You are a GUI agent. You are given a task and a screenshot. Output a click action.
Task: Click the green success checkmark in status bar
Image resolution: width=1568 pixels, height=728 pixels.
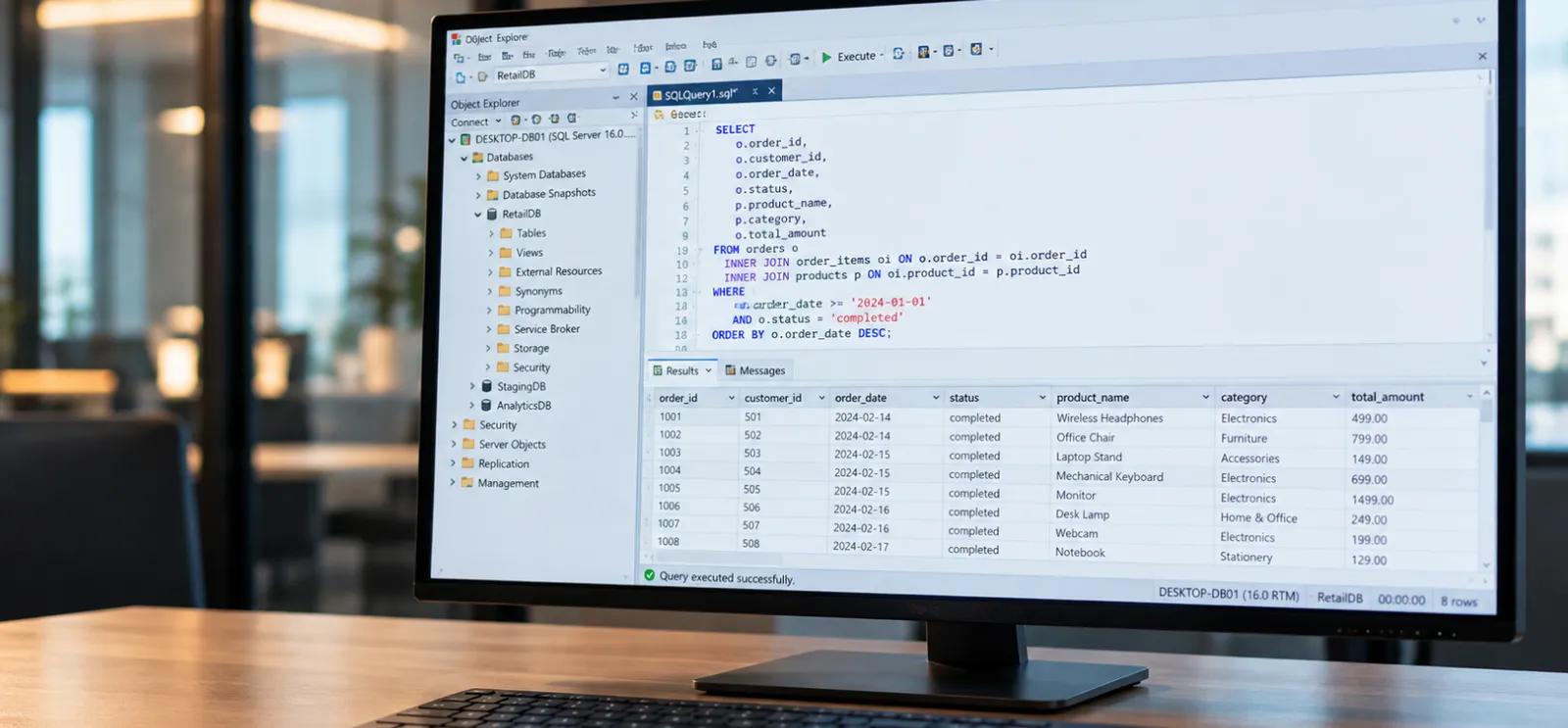coord(649,575)
